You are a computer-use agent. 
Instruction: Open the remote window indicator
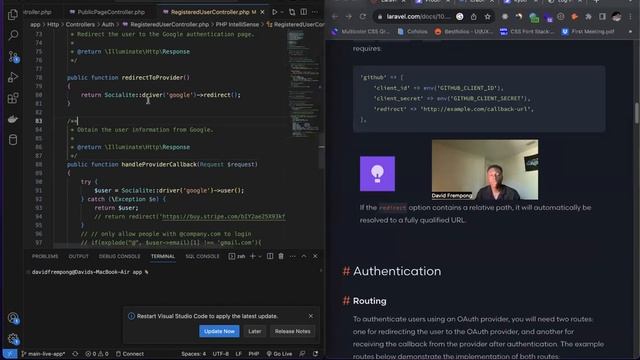click(x=10, y=354)
